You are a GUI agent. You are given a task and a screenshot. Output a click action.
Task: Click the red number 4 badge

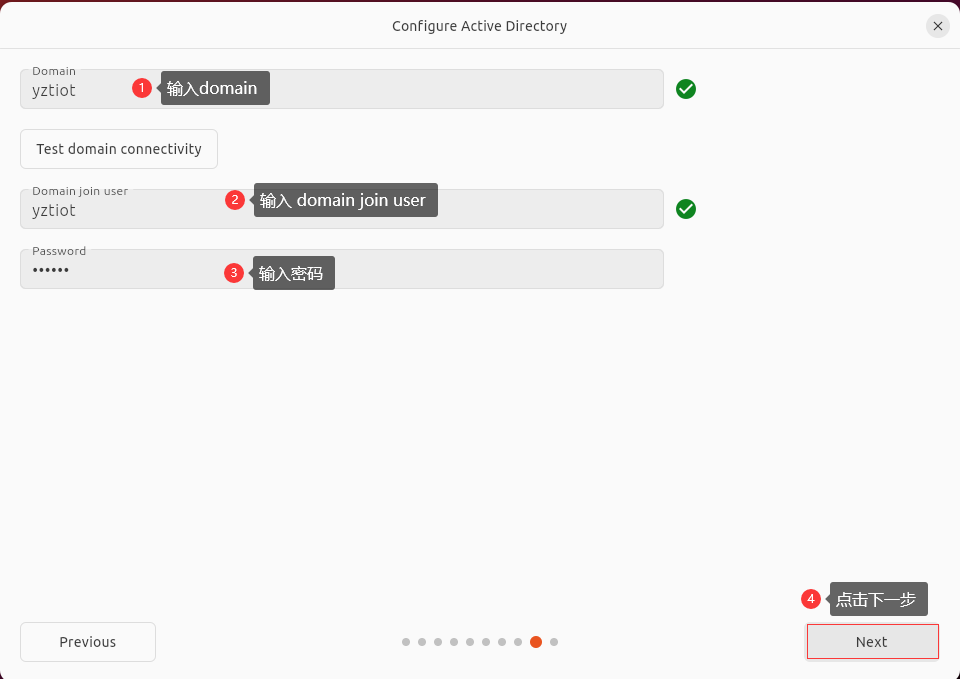pyautogui.click(x=811, y=599)
